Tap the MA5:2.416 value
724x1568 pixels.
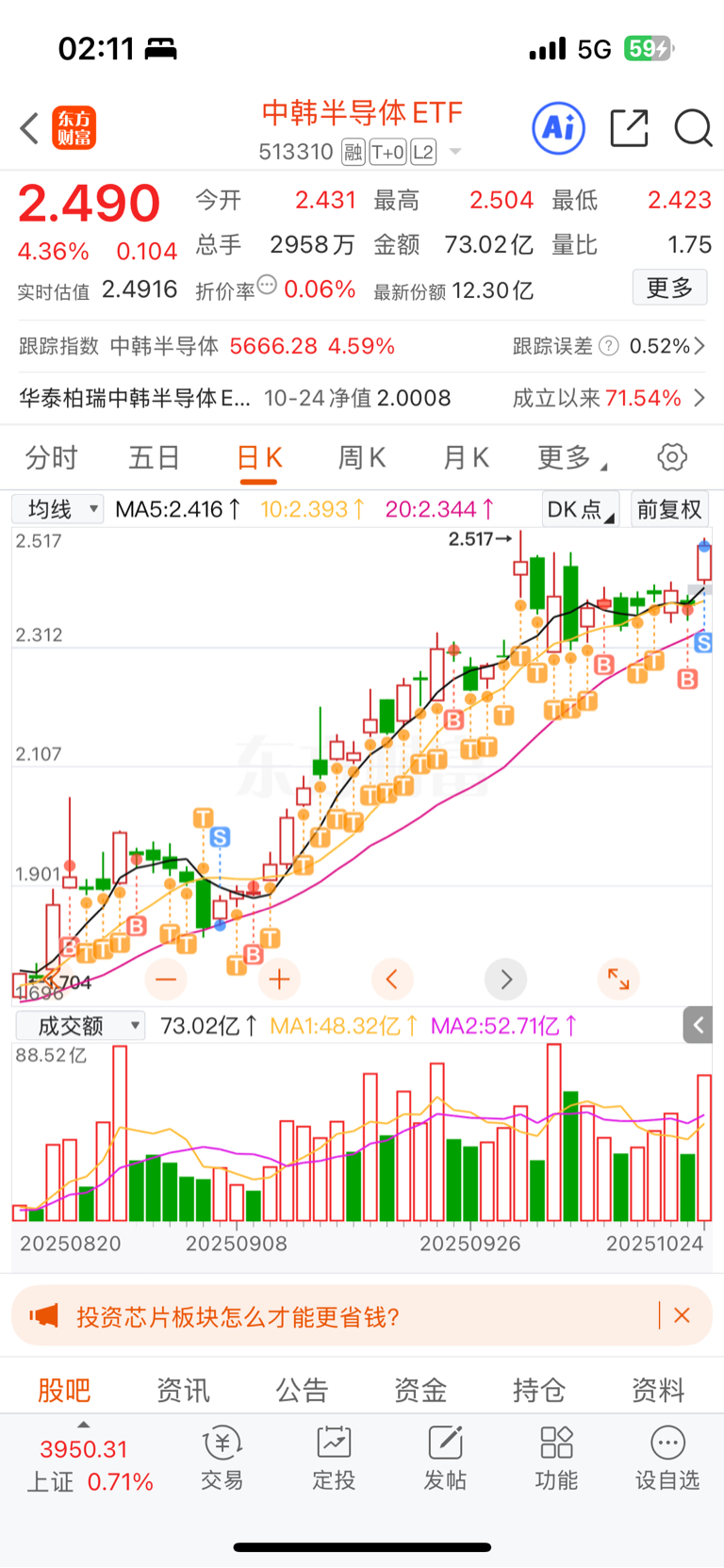click(179, 510)
